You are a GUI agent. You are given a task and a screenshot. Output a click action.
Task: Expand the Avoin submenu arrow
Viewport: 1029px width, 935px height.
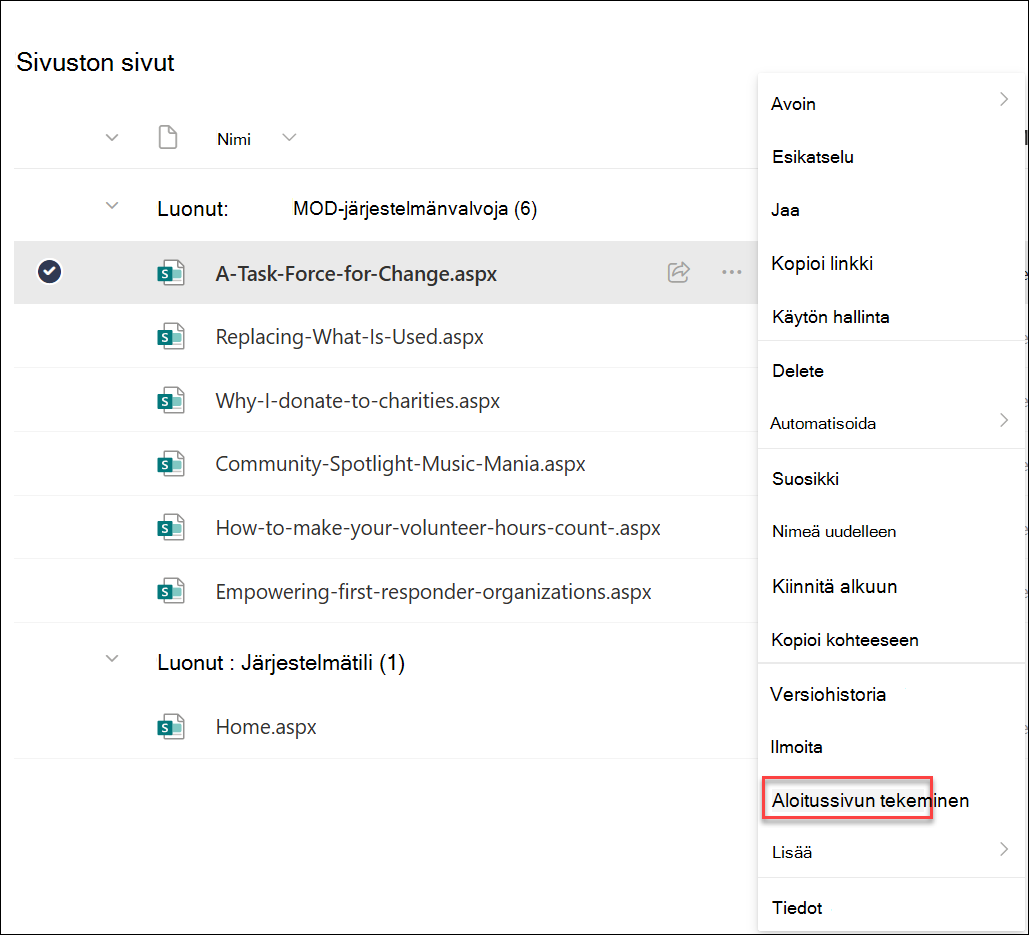pos(1004,99)
